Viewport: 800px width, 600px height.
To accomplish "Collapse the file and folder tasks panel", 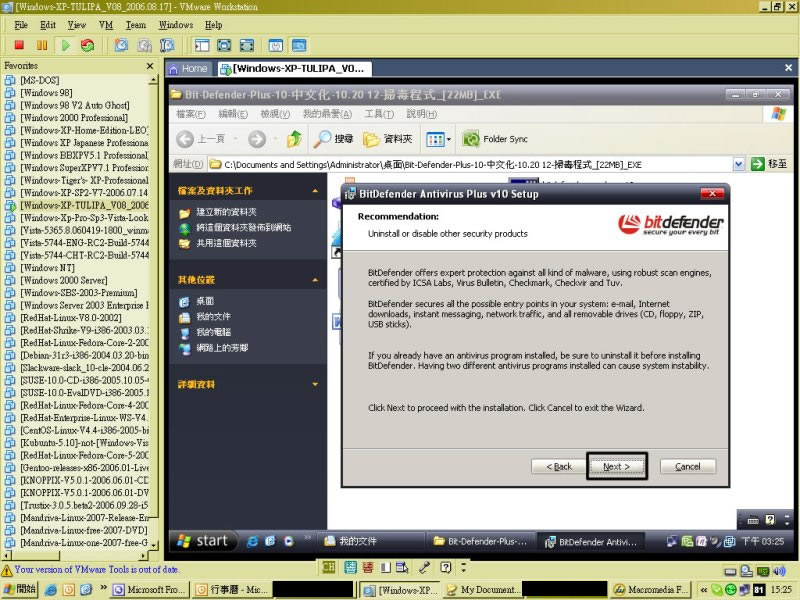I will (316, 190).
